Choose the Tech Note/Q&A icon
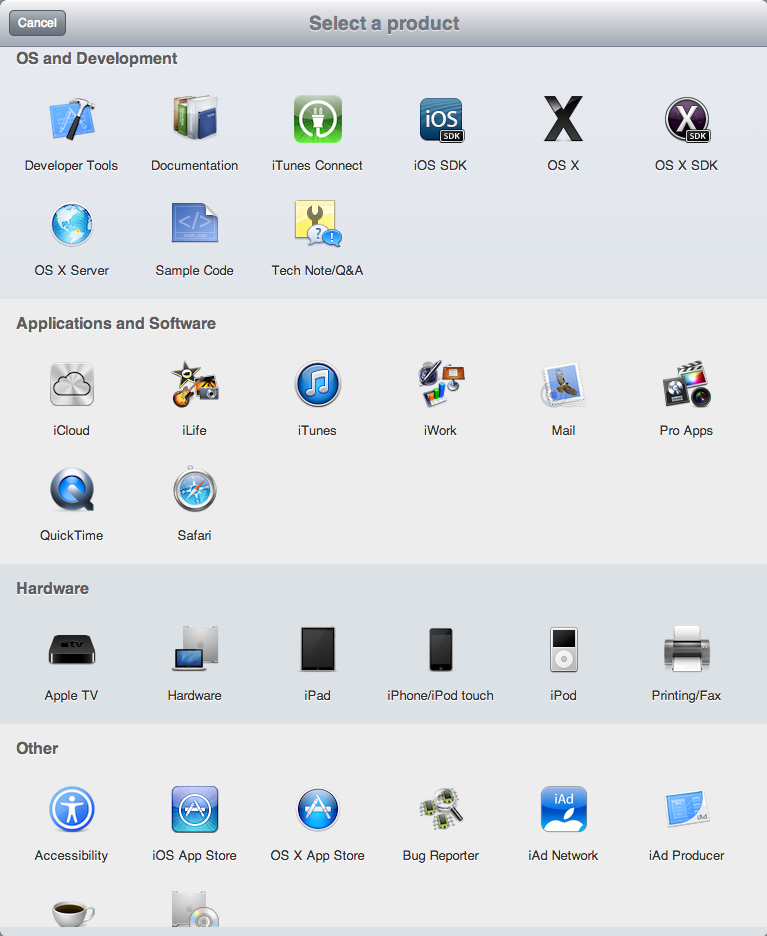The height and width of the screenshot is (936, 767). 318,223
